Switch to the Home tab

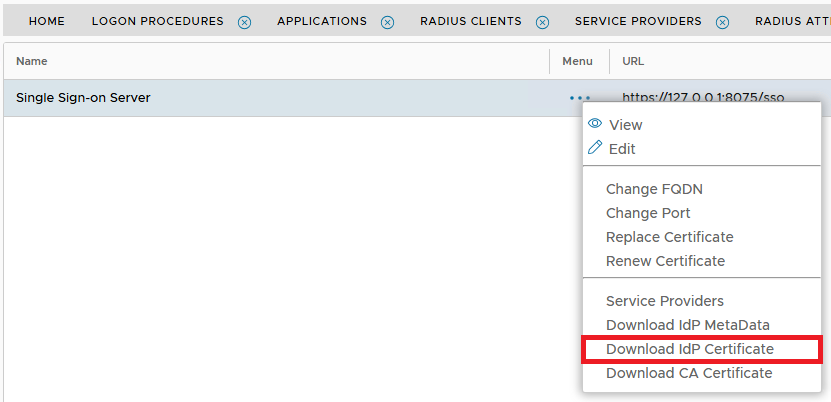47,21
